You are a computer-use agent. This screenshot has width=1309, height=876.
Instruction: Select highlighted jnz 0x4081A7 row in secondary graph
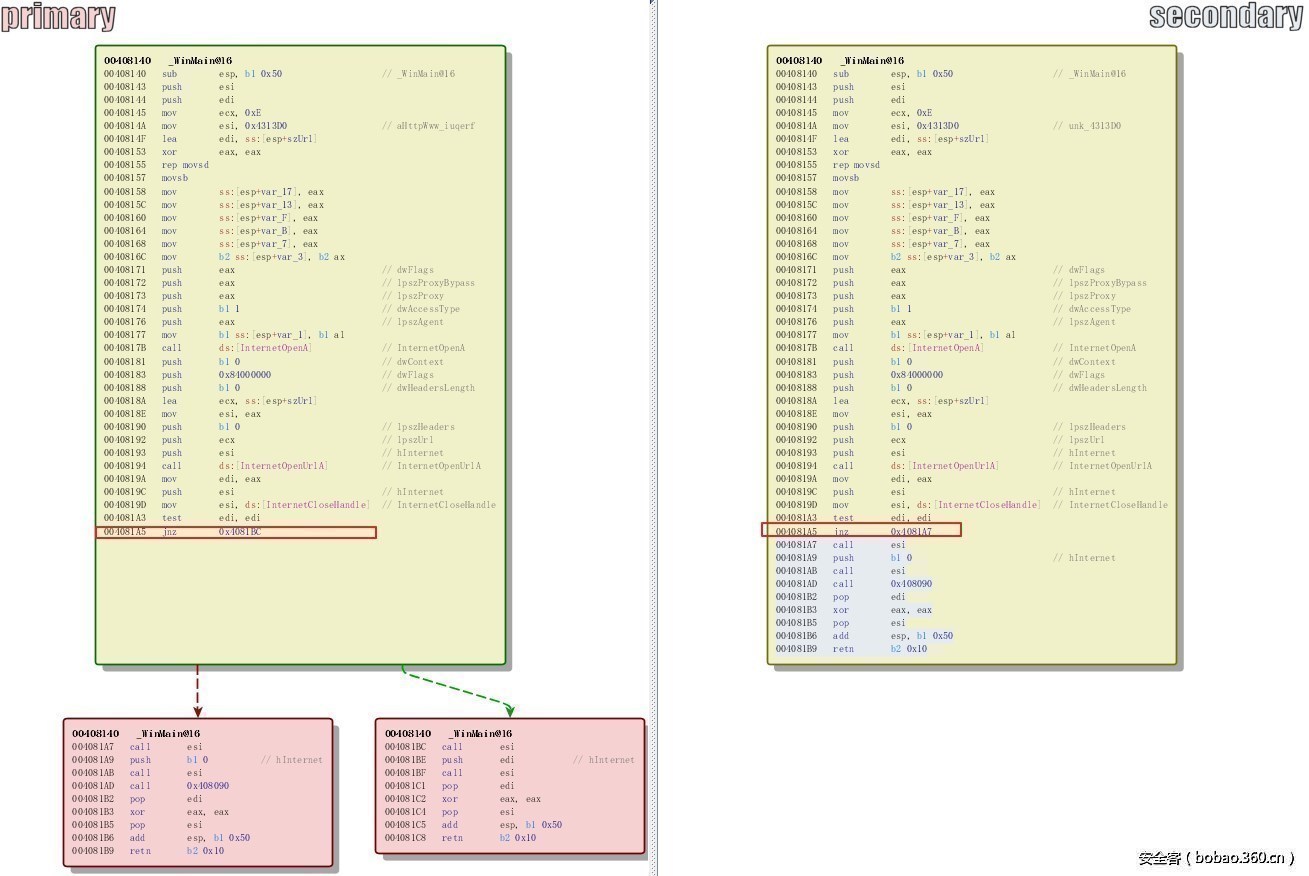[861, 531]
